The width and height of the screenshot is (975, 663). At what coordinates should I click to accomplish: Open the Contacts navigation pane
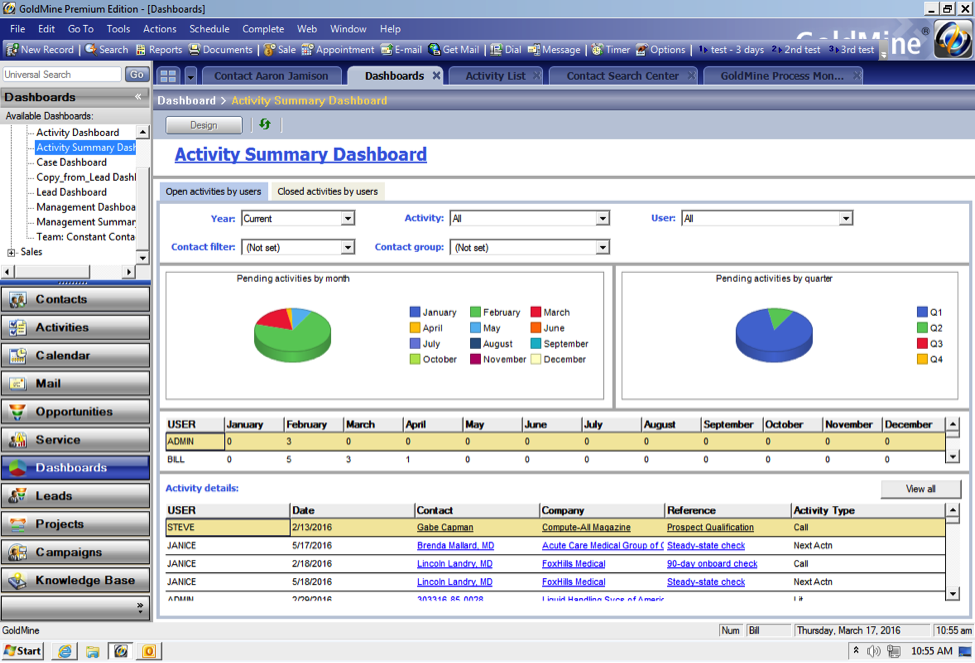pyautogui.click(x=75, y=299)
